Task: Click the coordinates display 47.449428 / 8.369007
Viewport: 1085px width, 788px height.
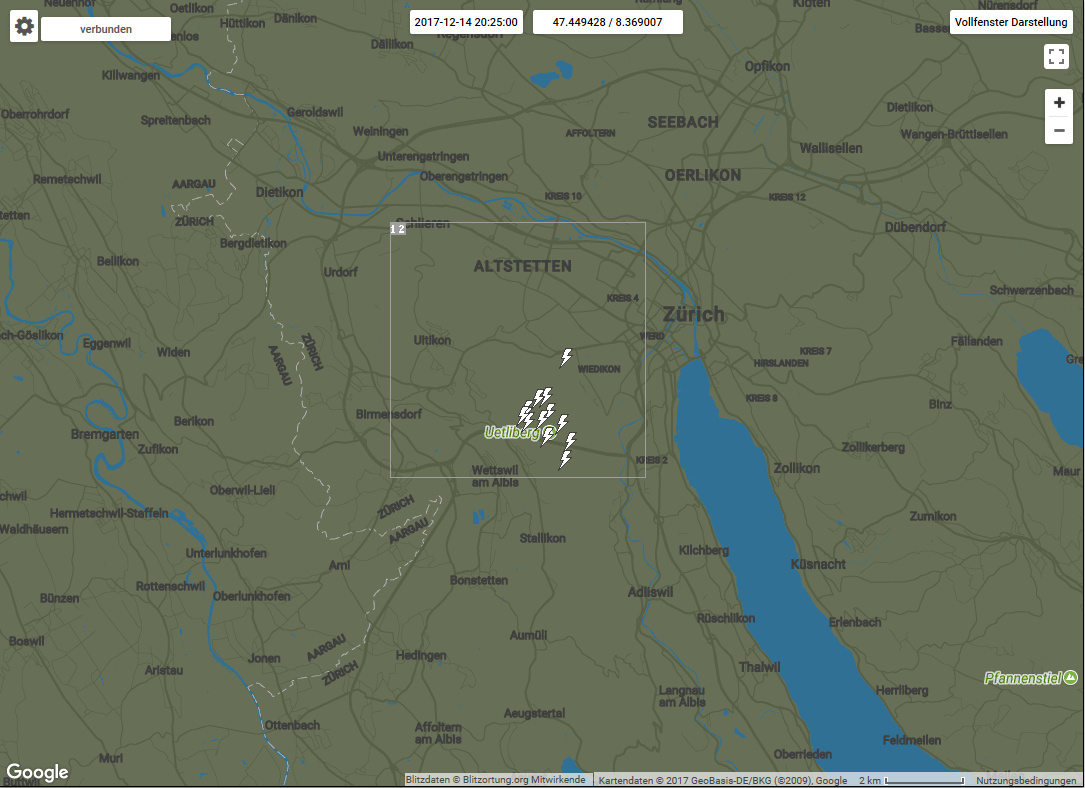Action: 607,22
